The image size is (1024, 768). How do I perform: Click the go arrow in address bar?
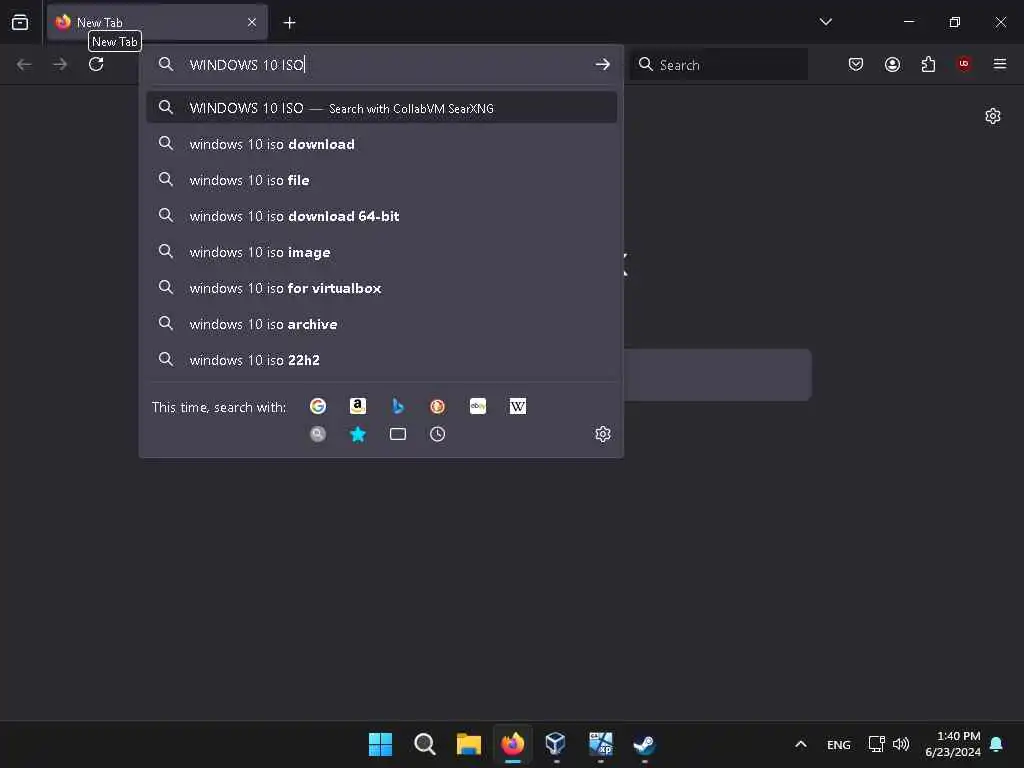pos(602,64)
